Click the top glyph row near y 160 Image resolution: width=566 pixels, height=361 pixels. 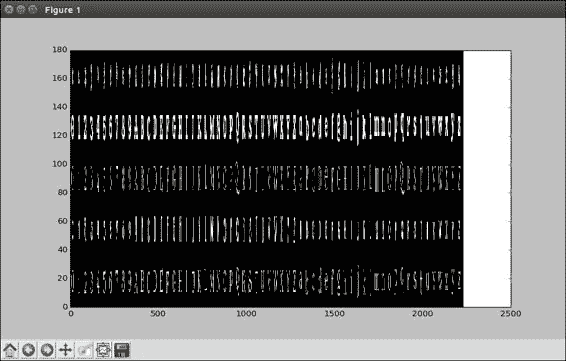click(266, 76)
